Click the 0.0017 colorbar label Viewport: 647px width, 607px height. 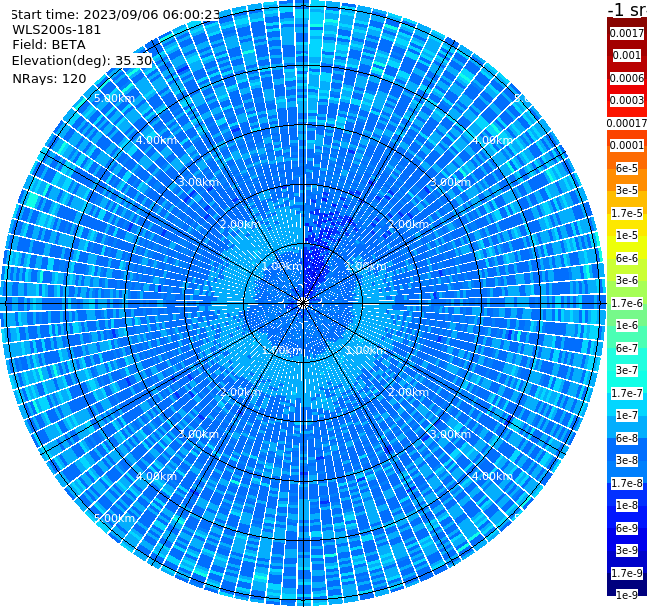627,33
